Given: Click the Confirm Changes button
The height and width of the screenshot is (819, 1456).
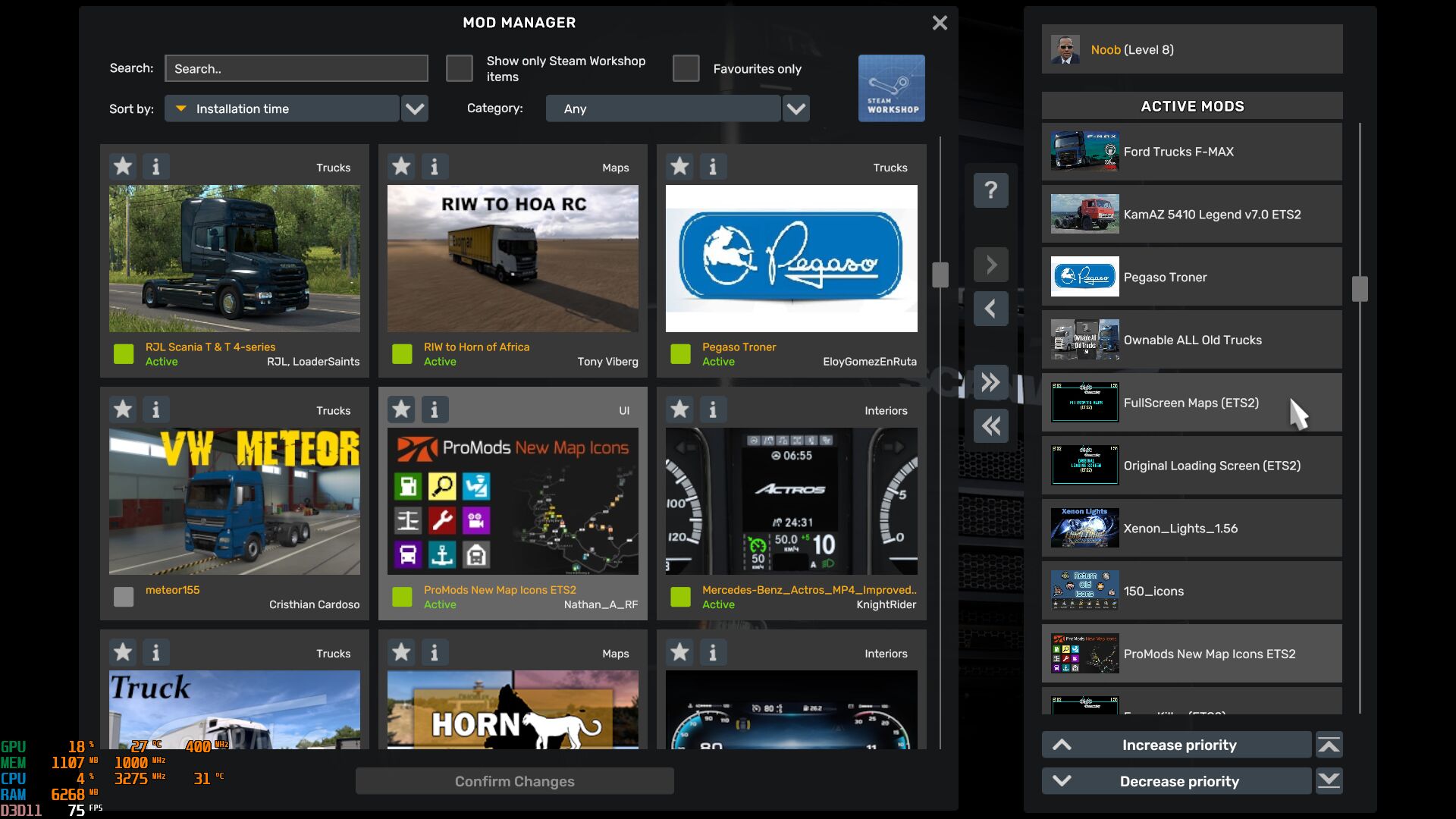Looking at the screenshot, I should 514,781.
